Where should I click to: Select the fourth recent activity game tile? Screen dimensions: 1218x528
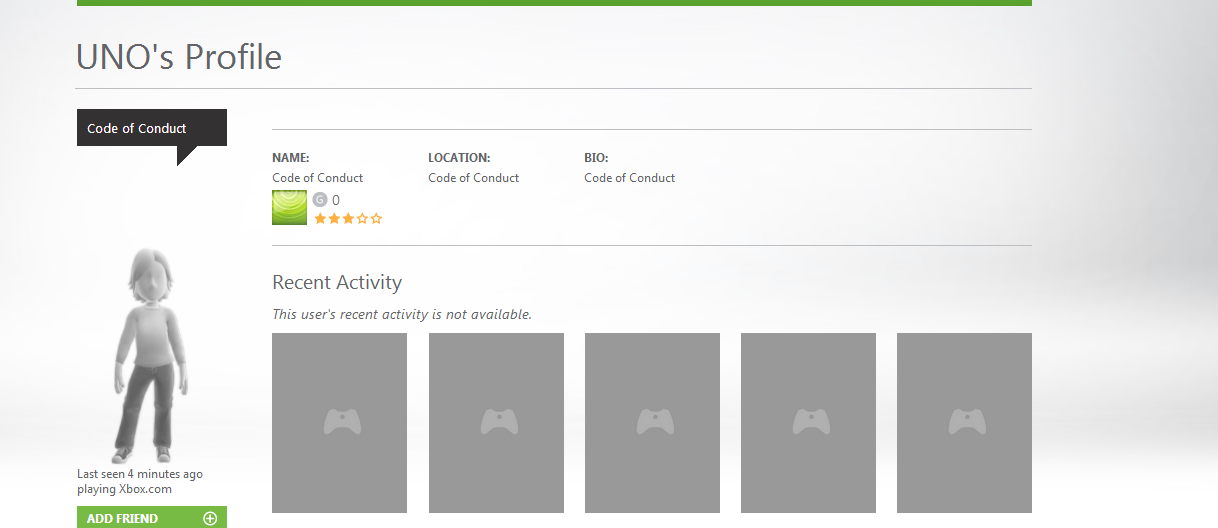[808, 423]
